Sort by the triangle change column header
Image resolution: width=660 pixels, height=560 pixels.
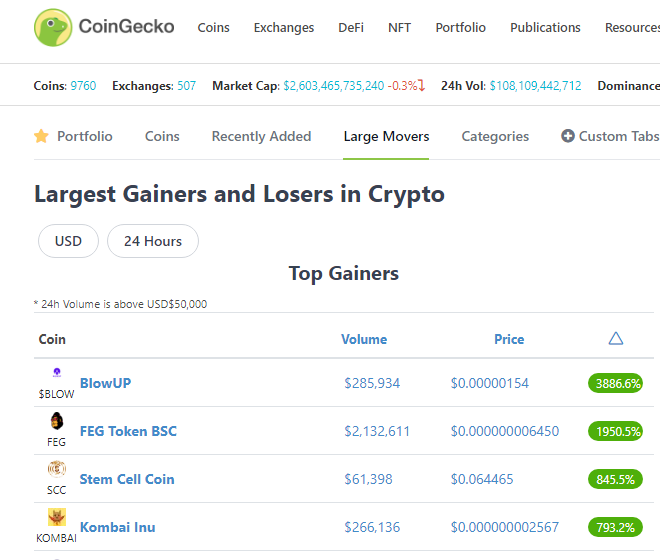pyautogui.click(x=616, y=339)
